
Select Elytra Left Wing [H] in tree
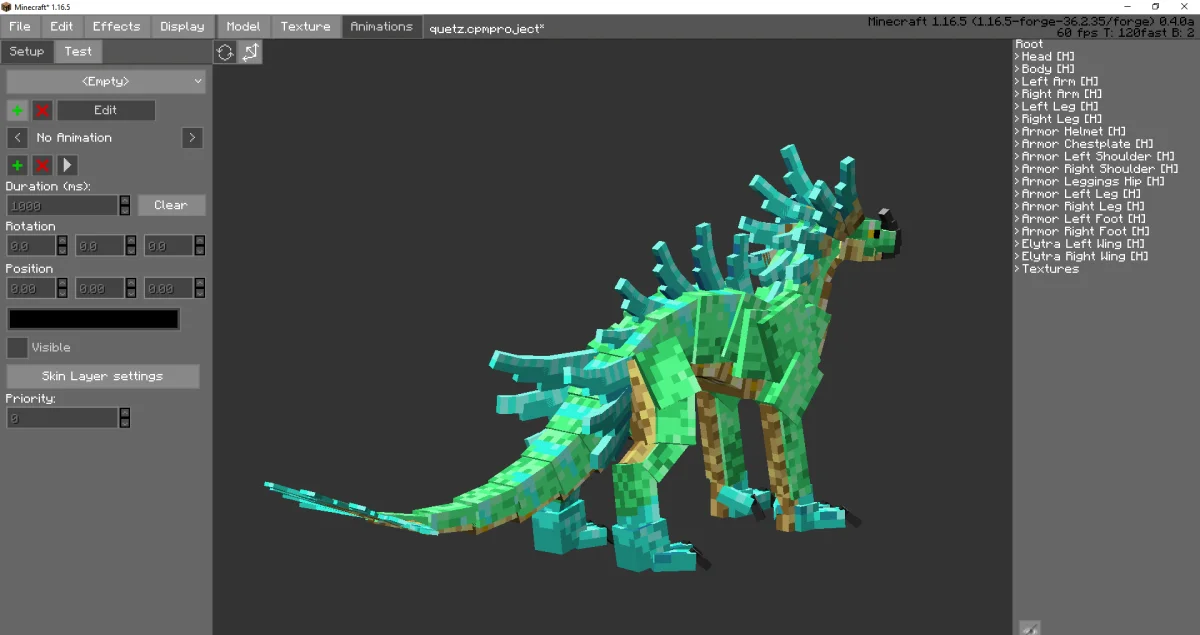[x=1083, y=244]
